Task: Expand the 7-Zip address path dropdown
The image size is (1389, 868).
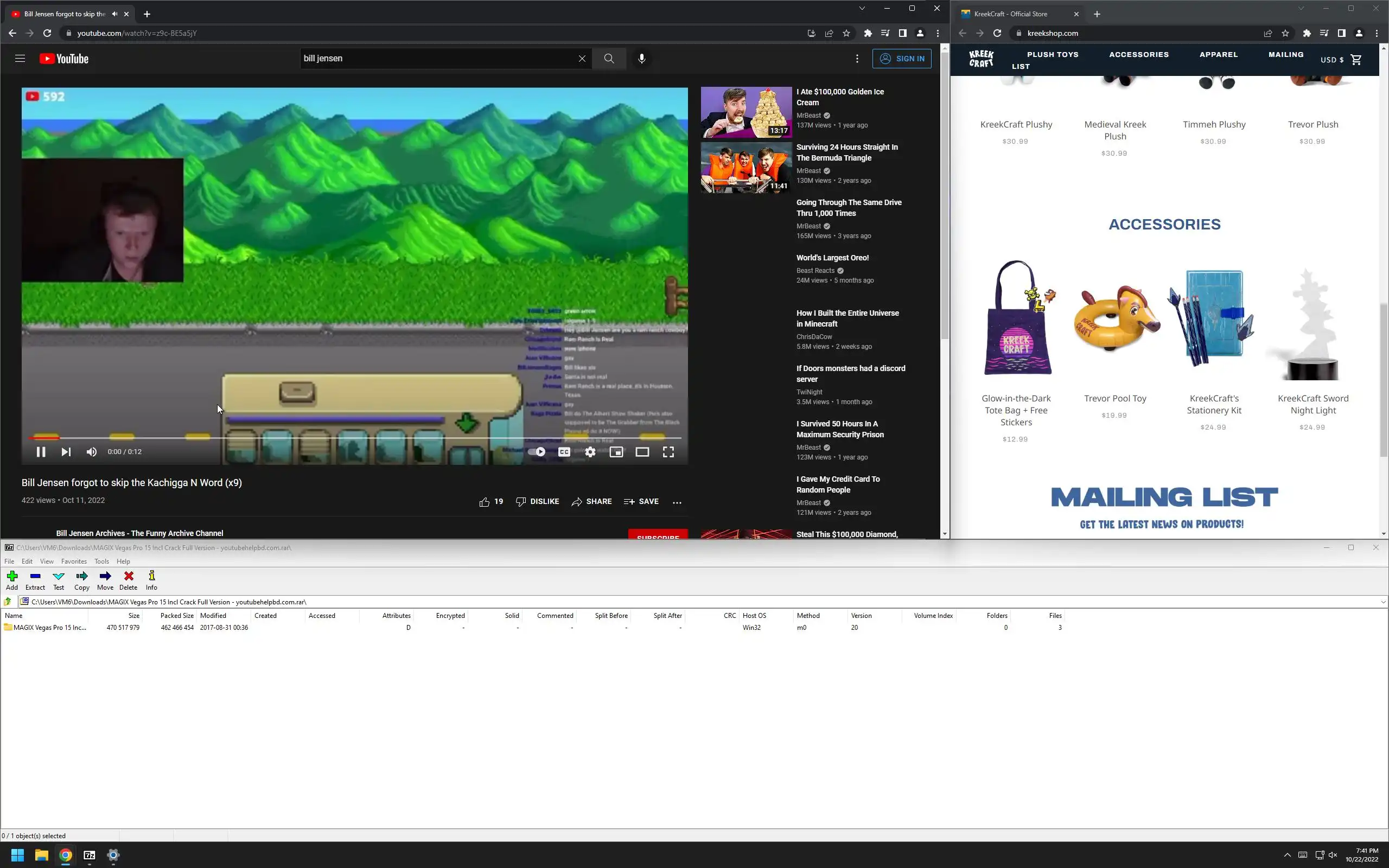Action: point(1382,602)
